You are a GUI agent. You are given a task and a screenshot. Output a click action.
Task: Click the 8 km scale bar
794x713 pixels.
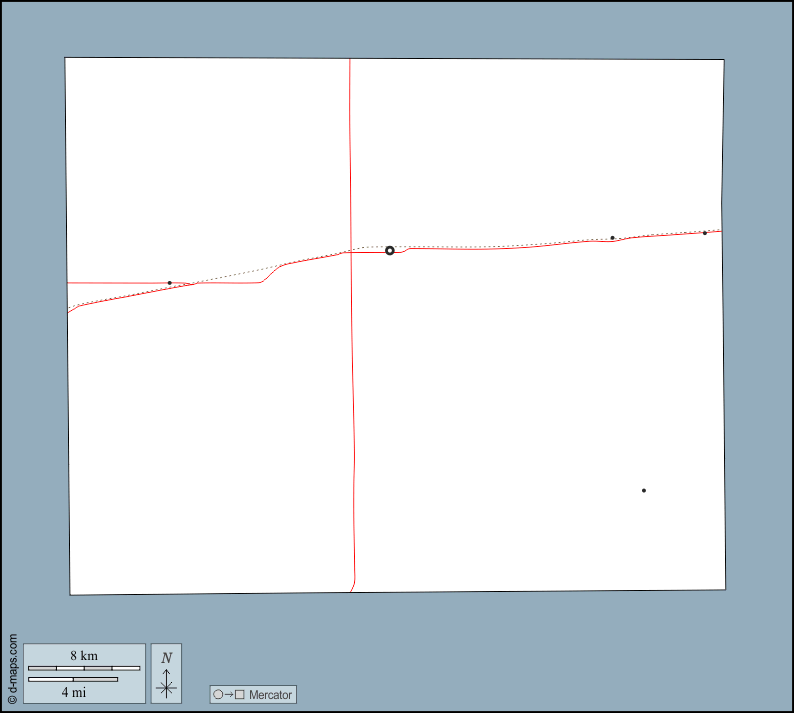(x=84, y=668)
